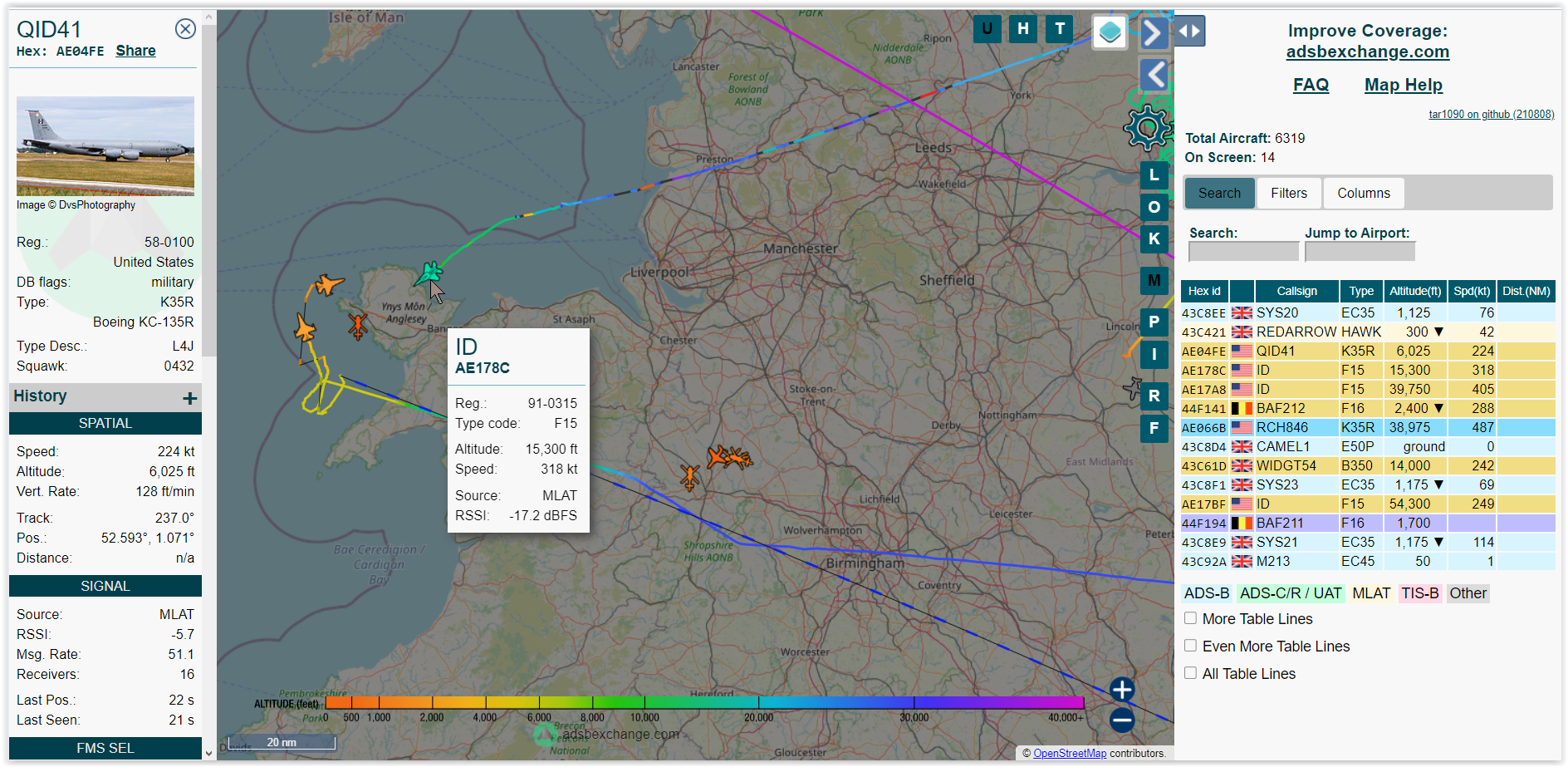Click the I map button
The width and height of the screenshot is (1568, 767).
tap(1154, 355)
